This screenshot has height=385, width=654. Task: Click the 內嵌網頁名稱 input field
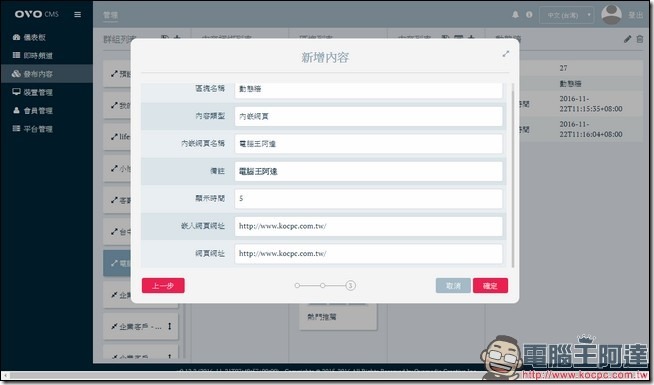tap(368, 144)
